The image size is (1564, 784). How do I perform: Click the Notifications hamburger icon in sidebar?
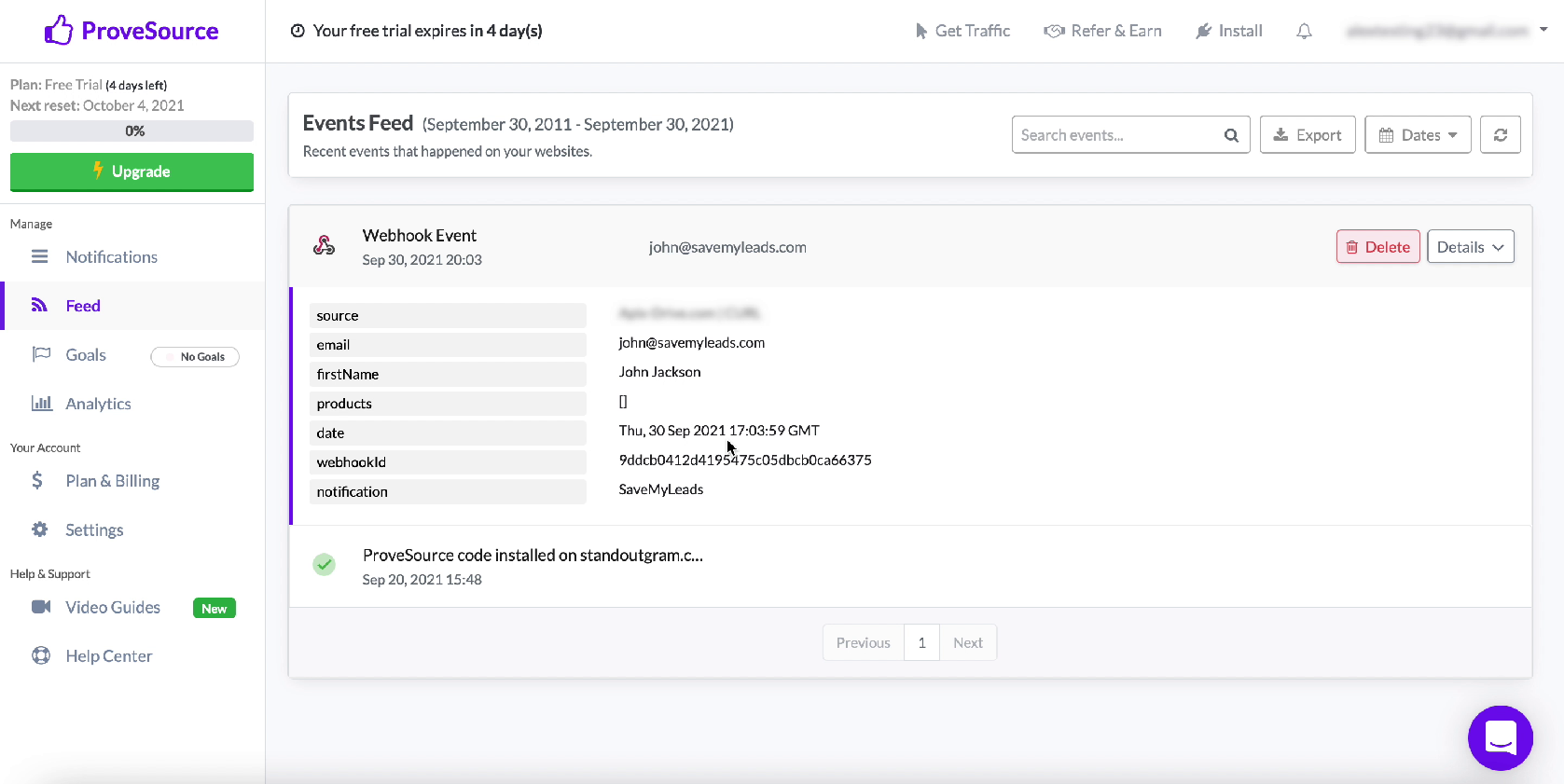(39, 256)
